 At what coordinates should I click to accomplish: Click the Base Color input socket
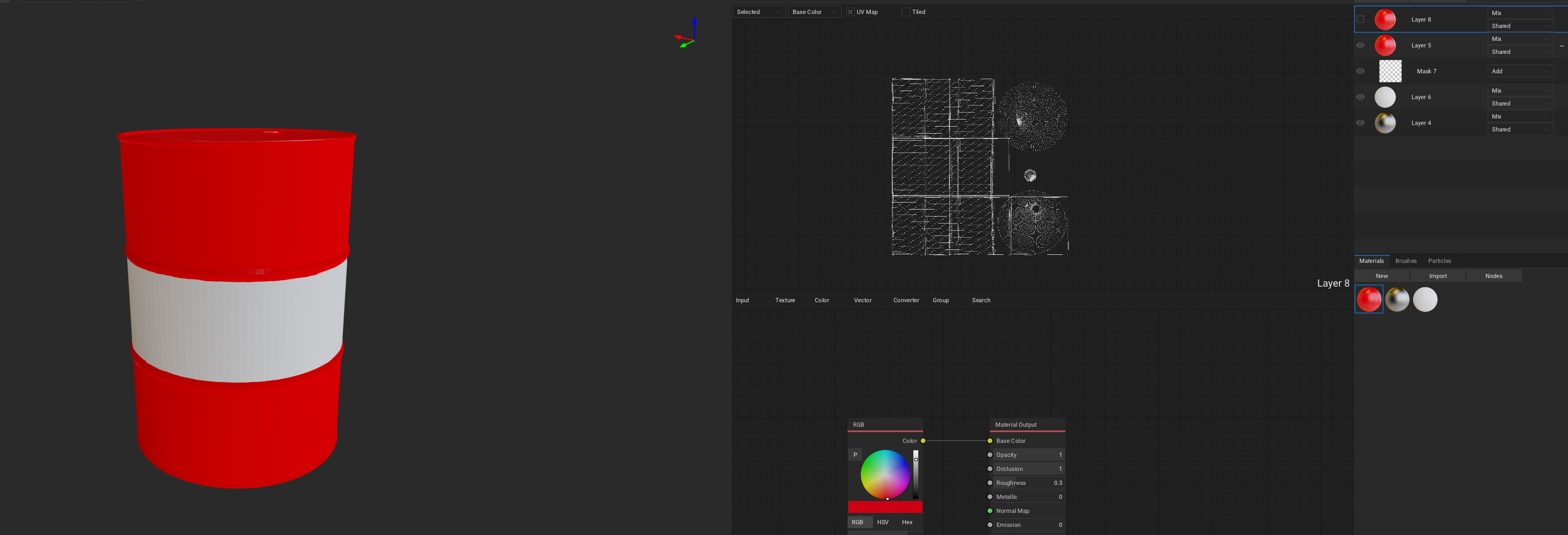990,441
